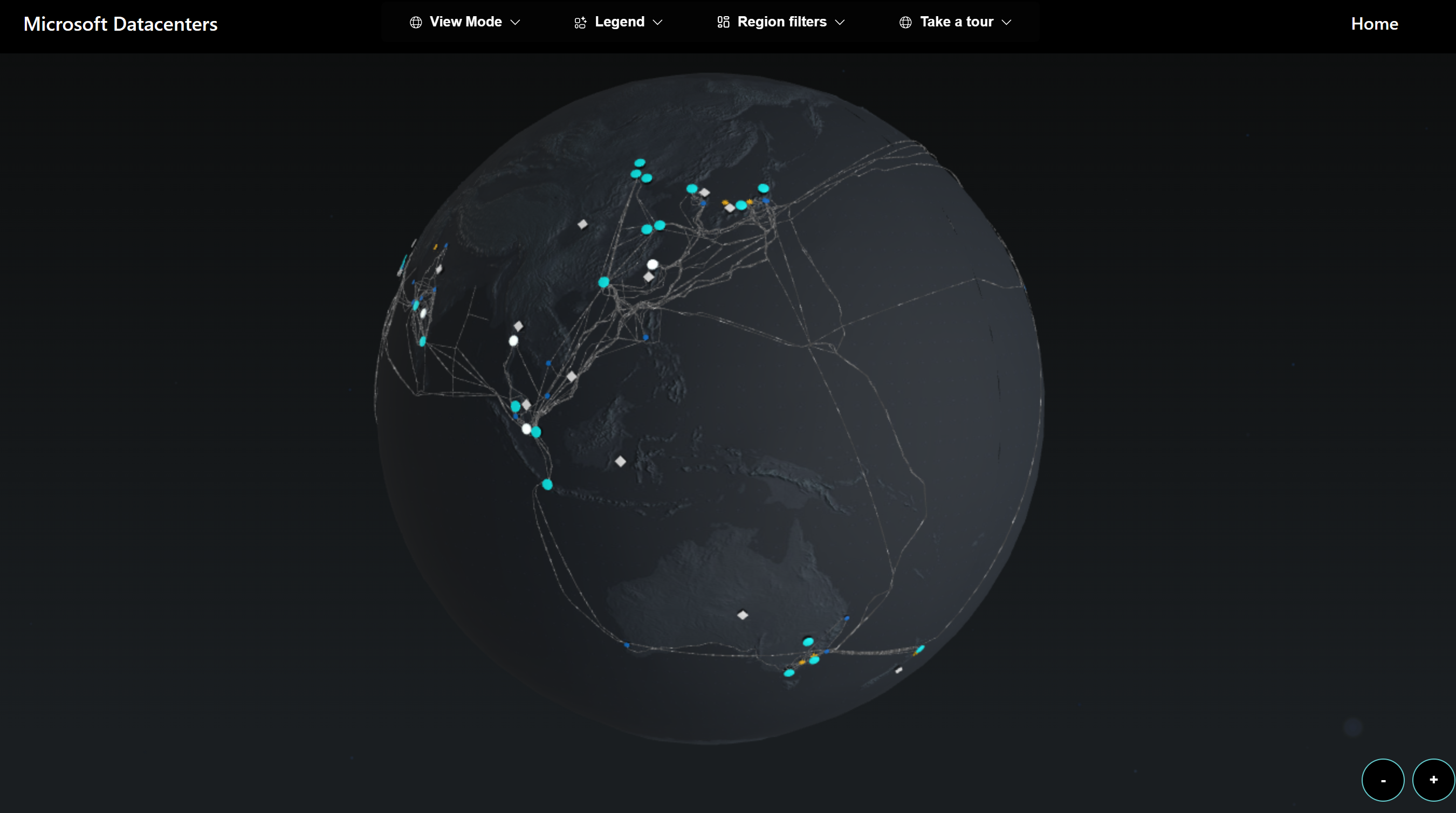Expand the View Mode chevron
Viewport: 1456px width, 813px height.
pyautogui.click(x=515, y=22)
